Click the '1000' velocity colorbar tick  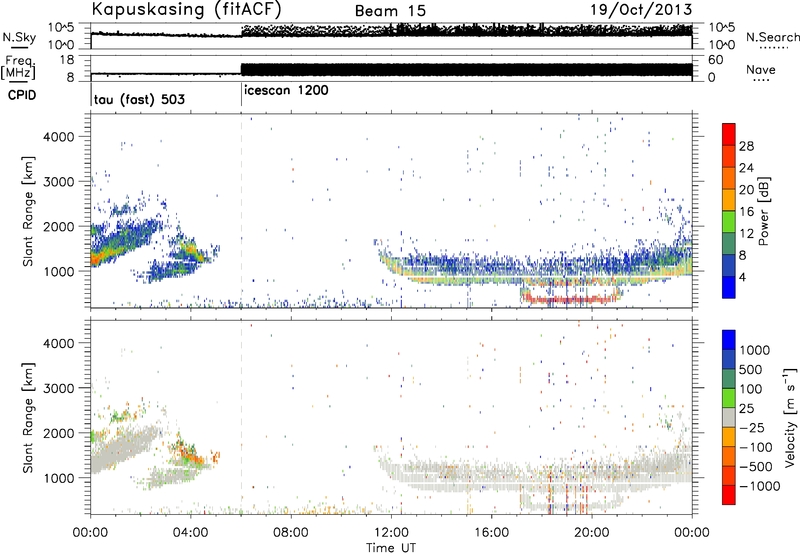pyautogui.click(x=755, y=350)
